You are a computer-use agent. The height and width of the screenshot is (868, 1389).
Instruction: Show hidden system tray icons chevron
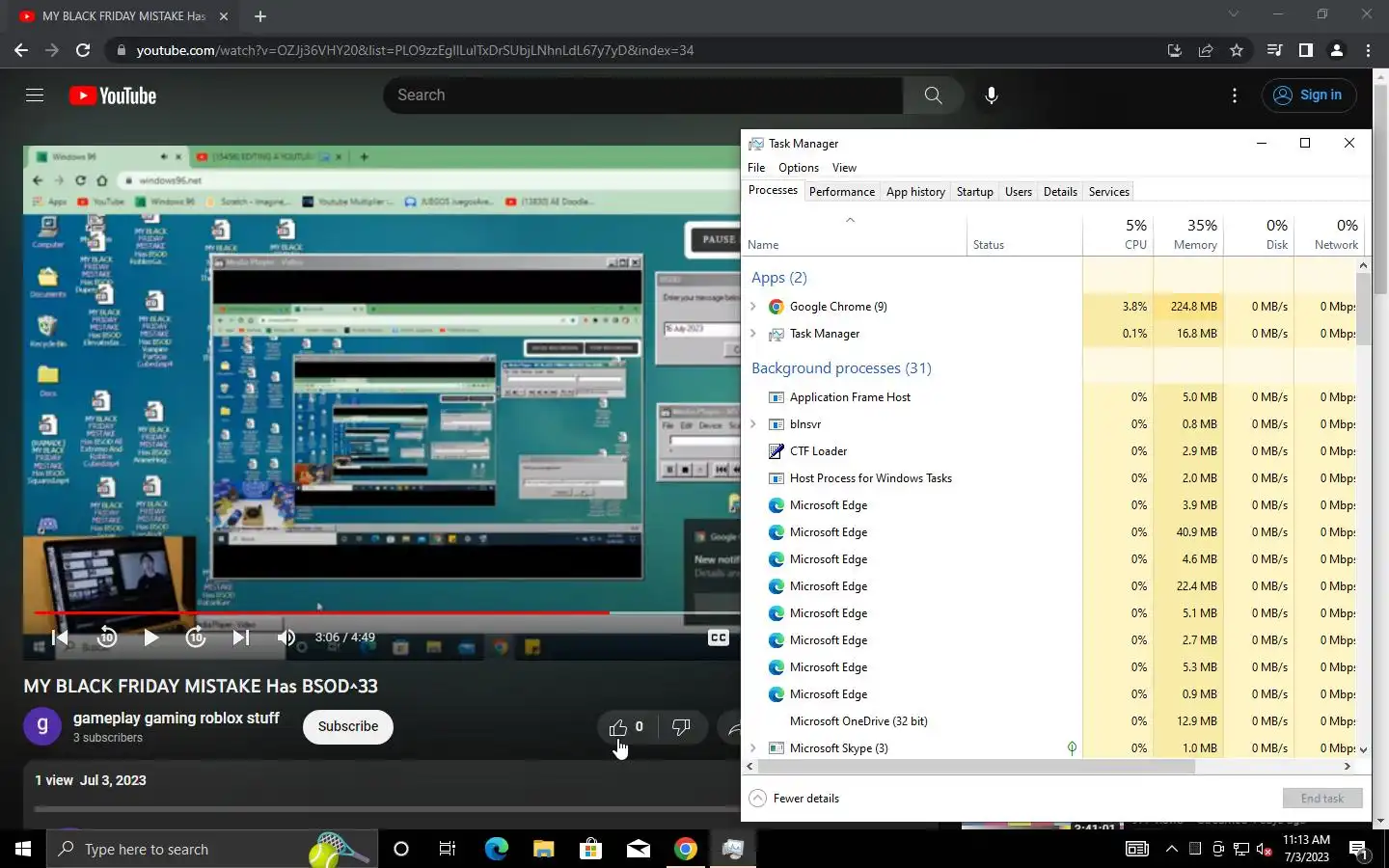tap(1171, 849)
